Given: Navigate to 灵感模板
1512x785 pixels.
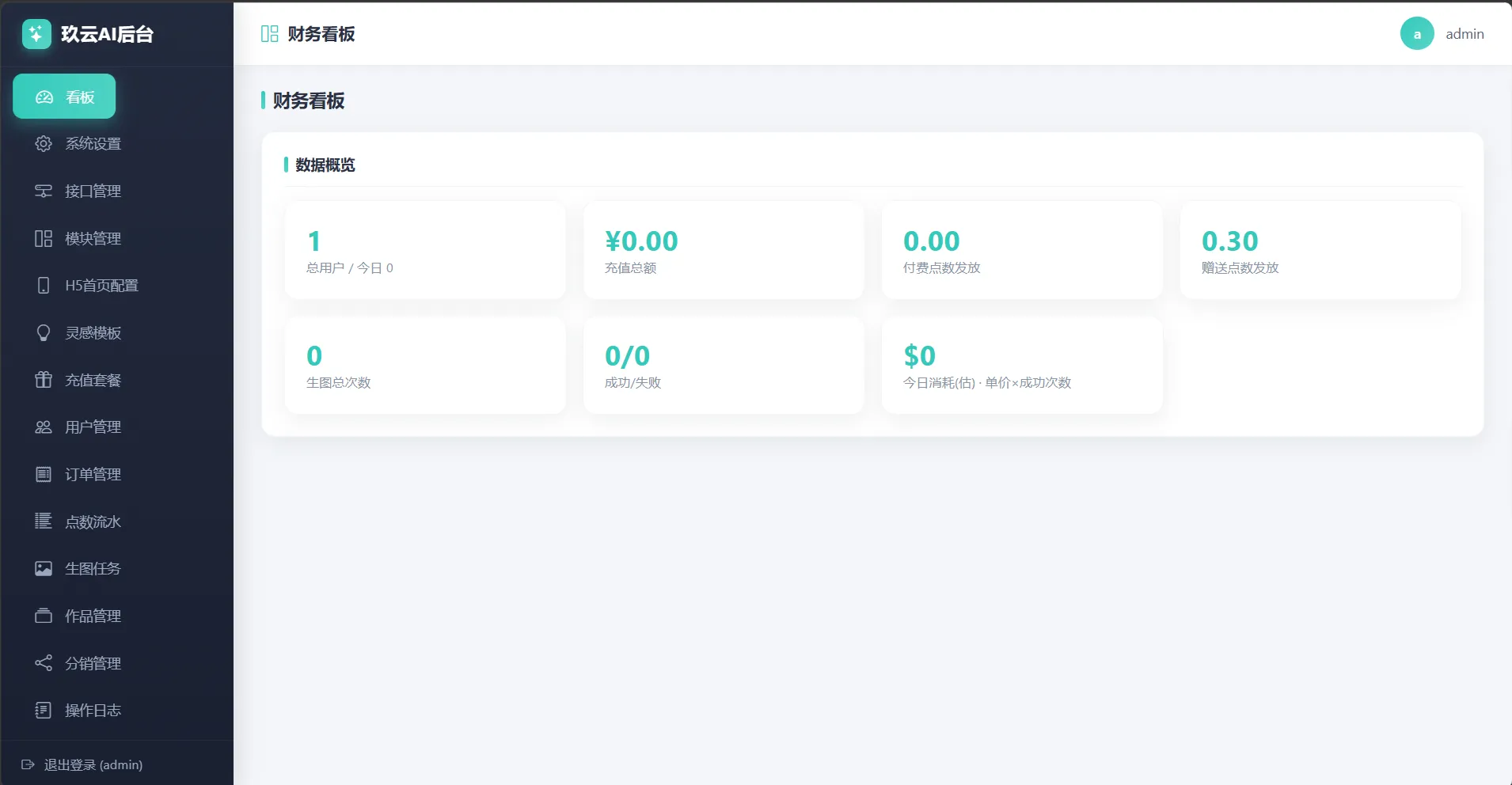Looking at the screenshot, I should 93,332.
